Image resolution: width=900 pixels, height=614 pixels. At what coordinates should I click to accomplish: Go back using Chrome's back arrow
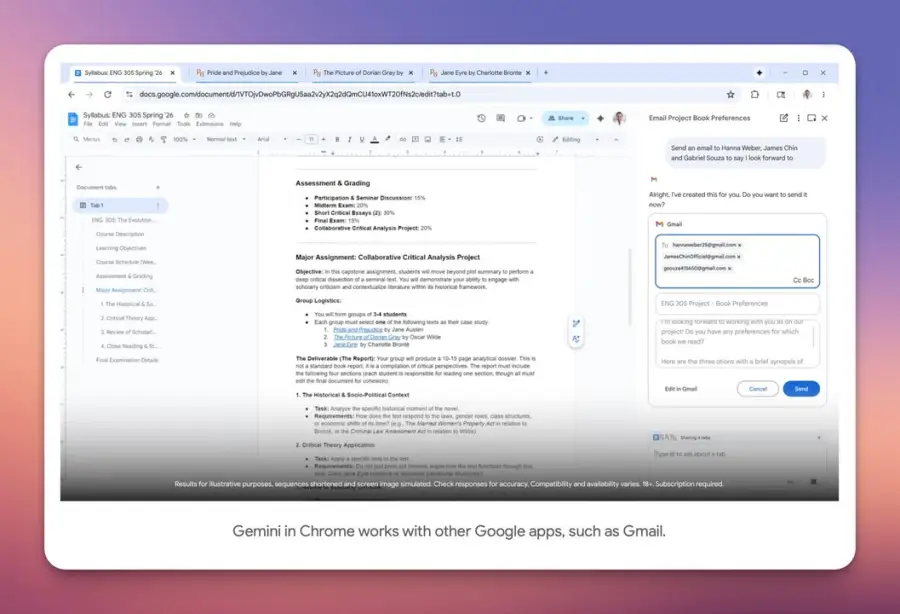click(71, 95)
